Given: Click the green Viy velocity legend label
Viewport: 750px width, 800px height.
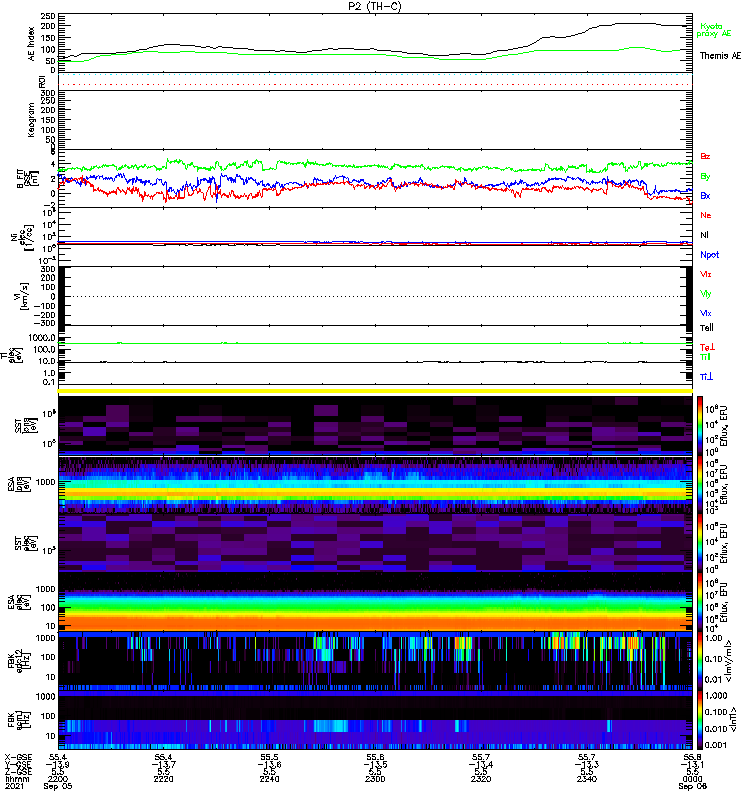Looking at the screenshot, I should (706, 293).
